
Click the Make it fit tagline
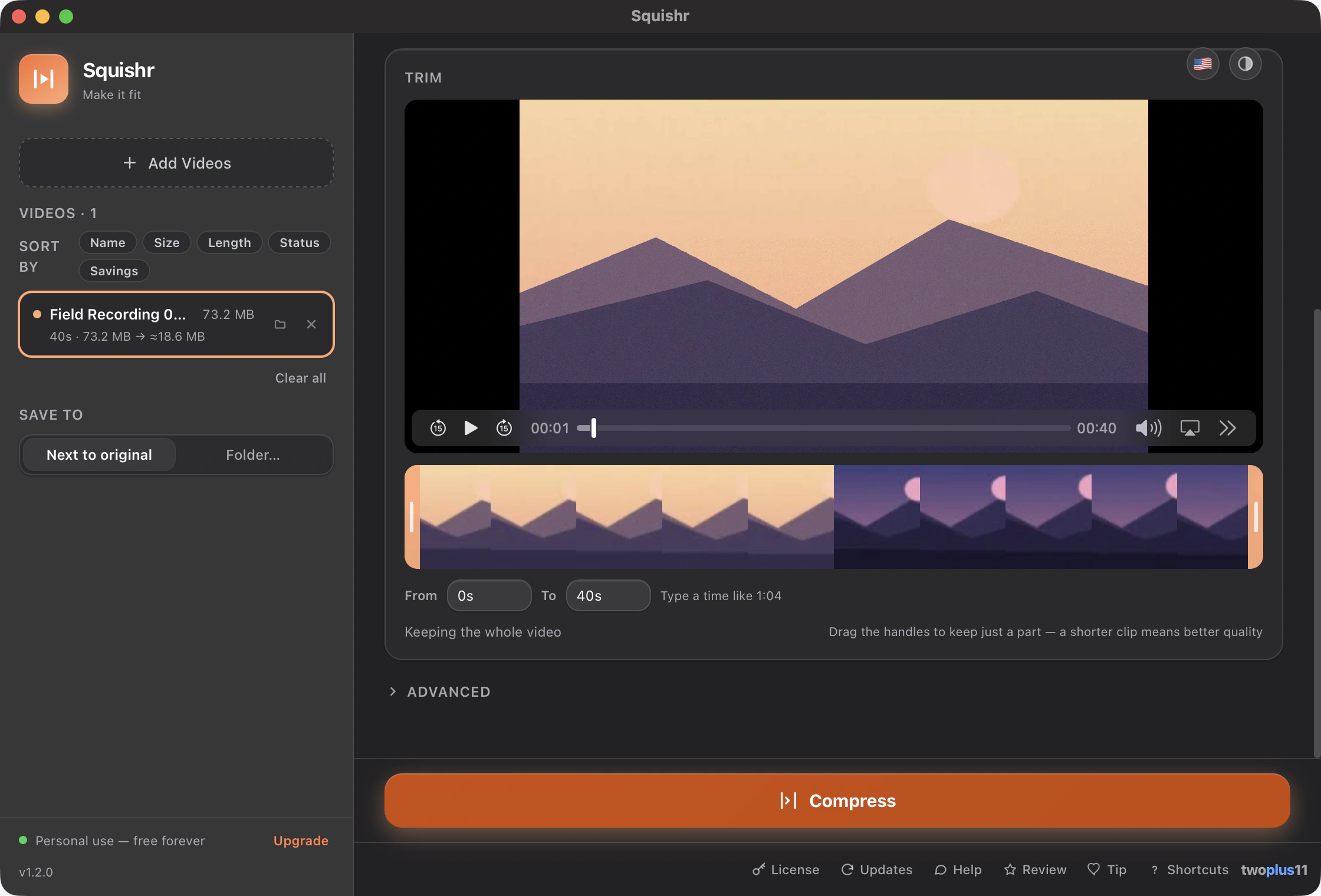click(x=111, y=94)
